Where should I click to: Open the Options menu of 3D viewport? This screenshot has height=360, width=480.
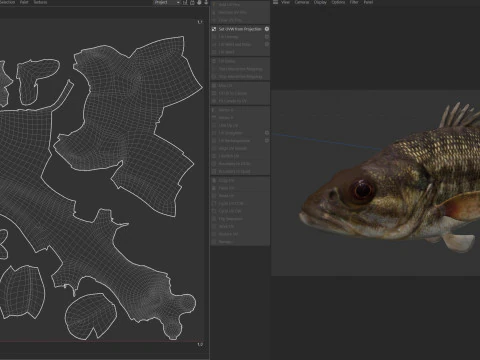[338, 2]
